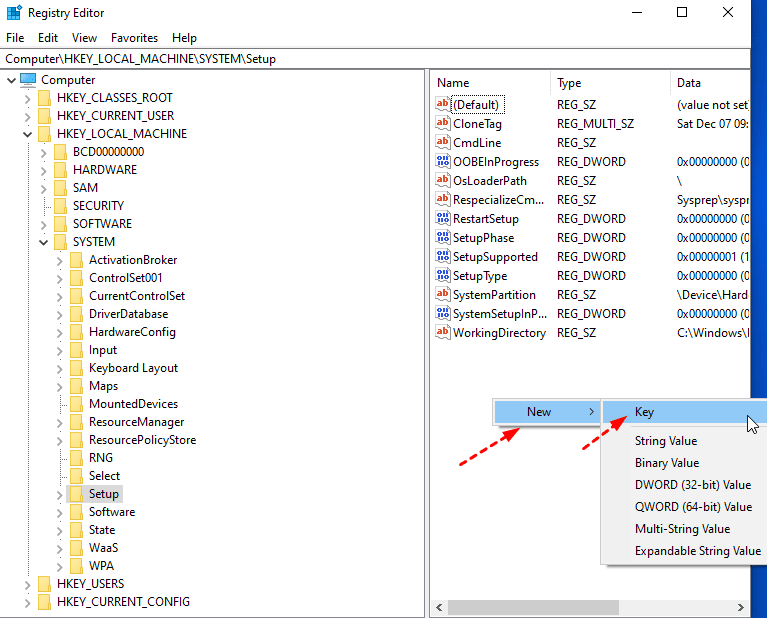767x618 pixels.
Task: Click the ControlSet001 folder icon
Action: point(76,278)
